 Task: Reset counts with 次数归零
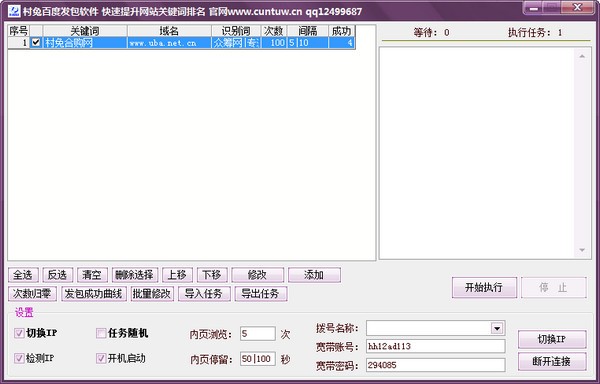pyautogui.click(x=33, y=294)
